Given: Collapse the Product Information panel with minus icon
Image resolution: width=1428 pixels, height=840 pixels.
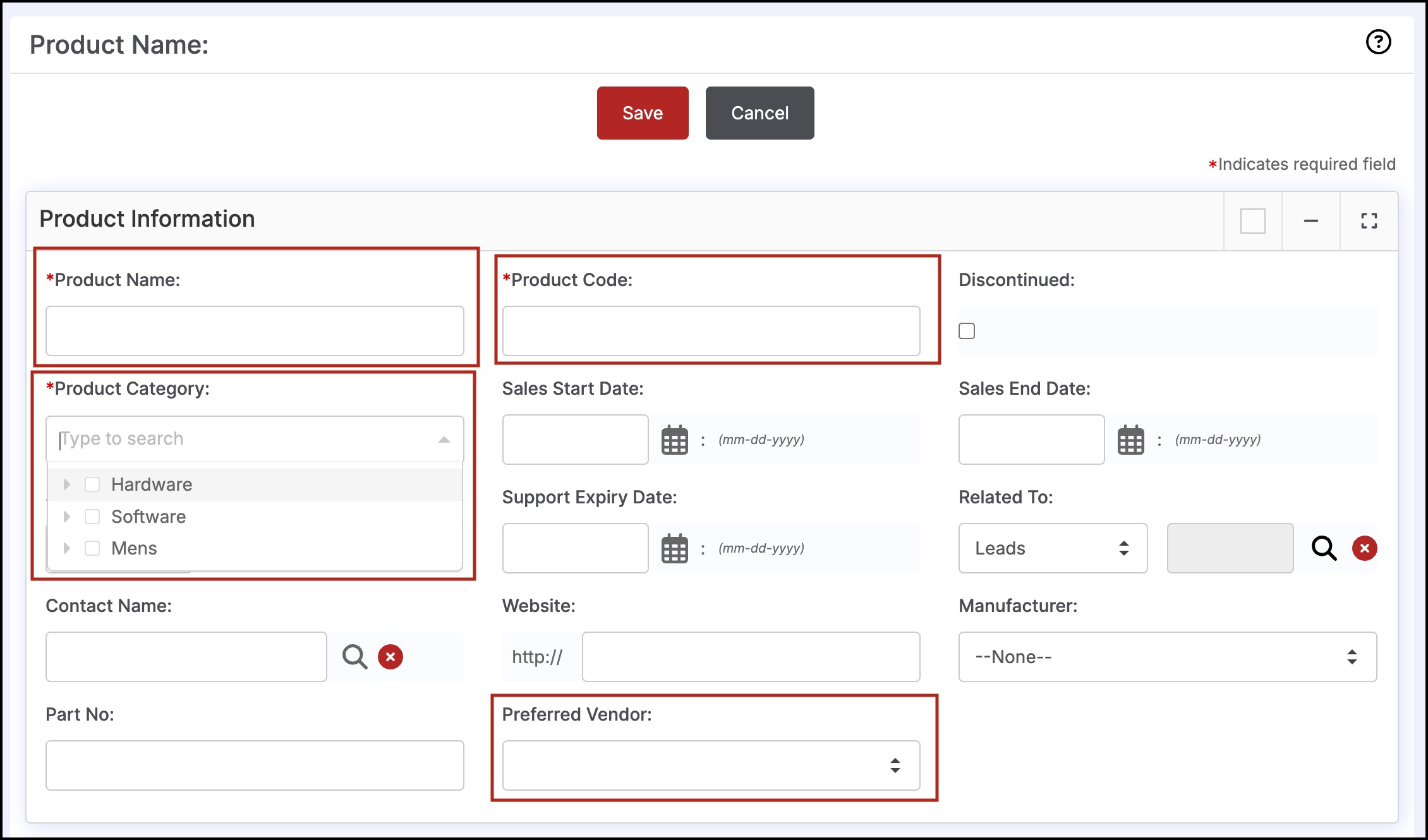Looking at the screenshot, I should tap(1311, 221).
